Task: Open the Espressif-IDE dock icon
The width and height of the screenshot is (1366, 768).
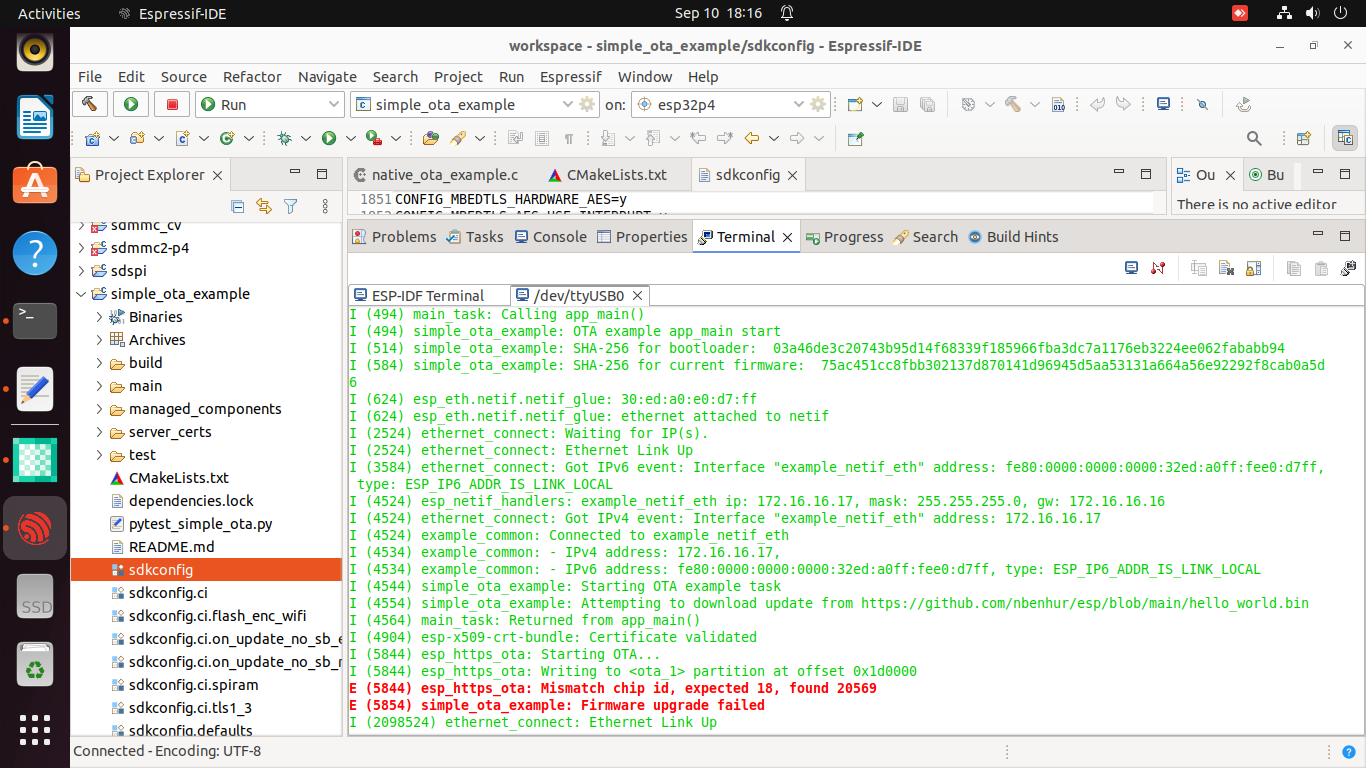Action: [35, 527]
